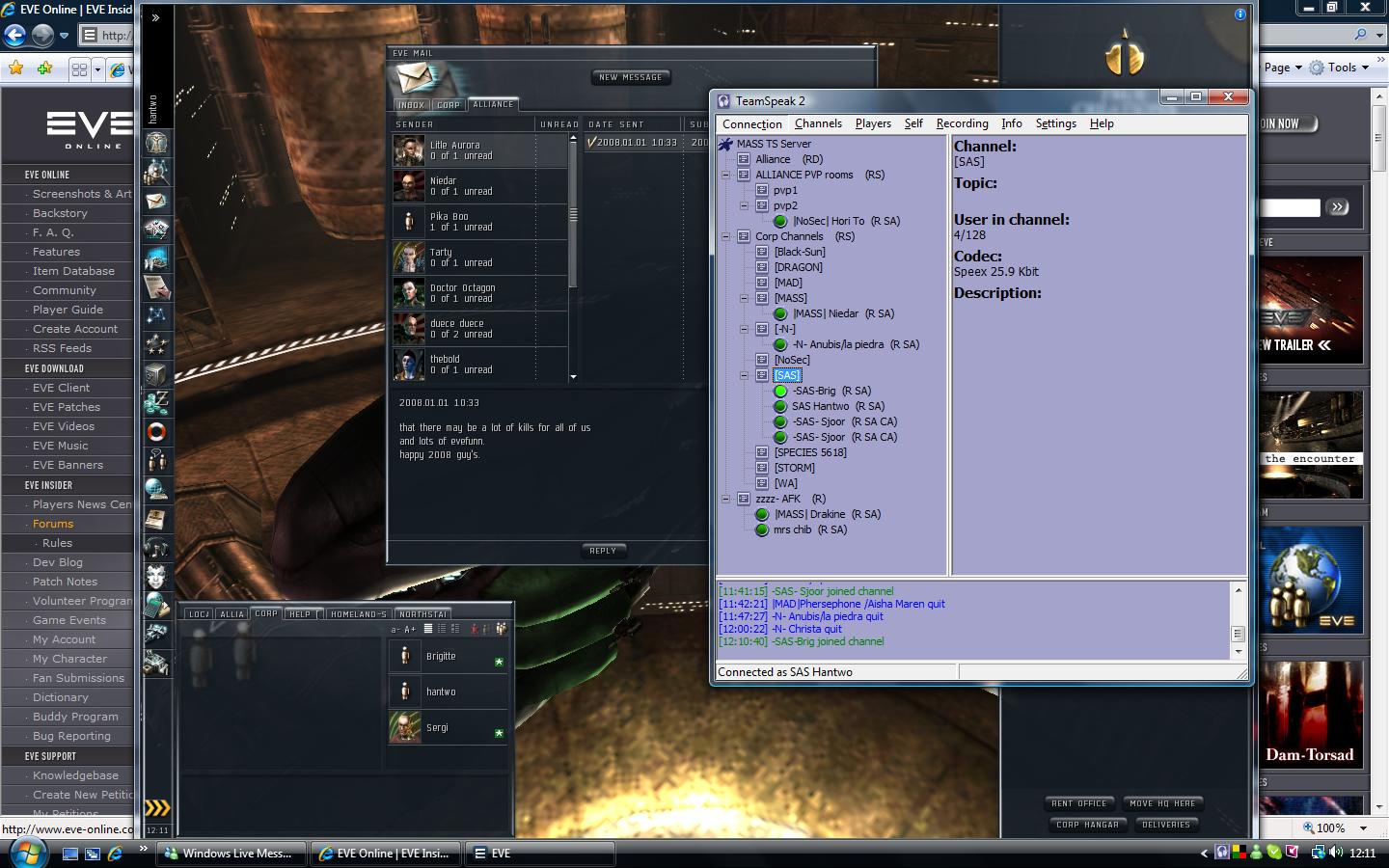The width and height of the screenshot is (1389, 868).
Task: Open the Assets safe icon in EVE sidebar
Action: [x=157, y=374]
